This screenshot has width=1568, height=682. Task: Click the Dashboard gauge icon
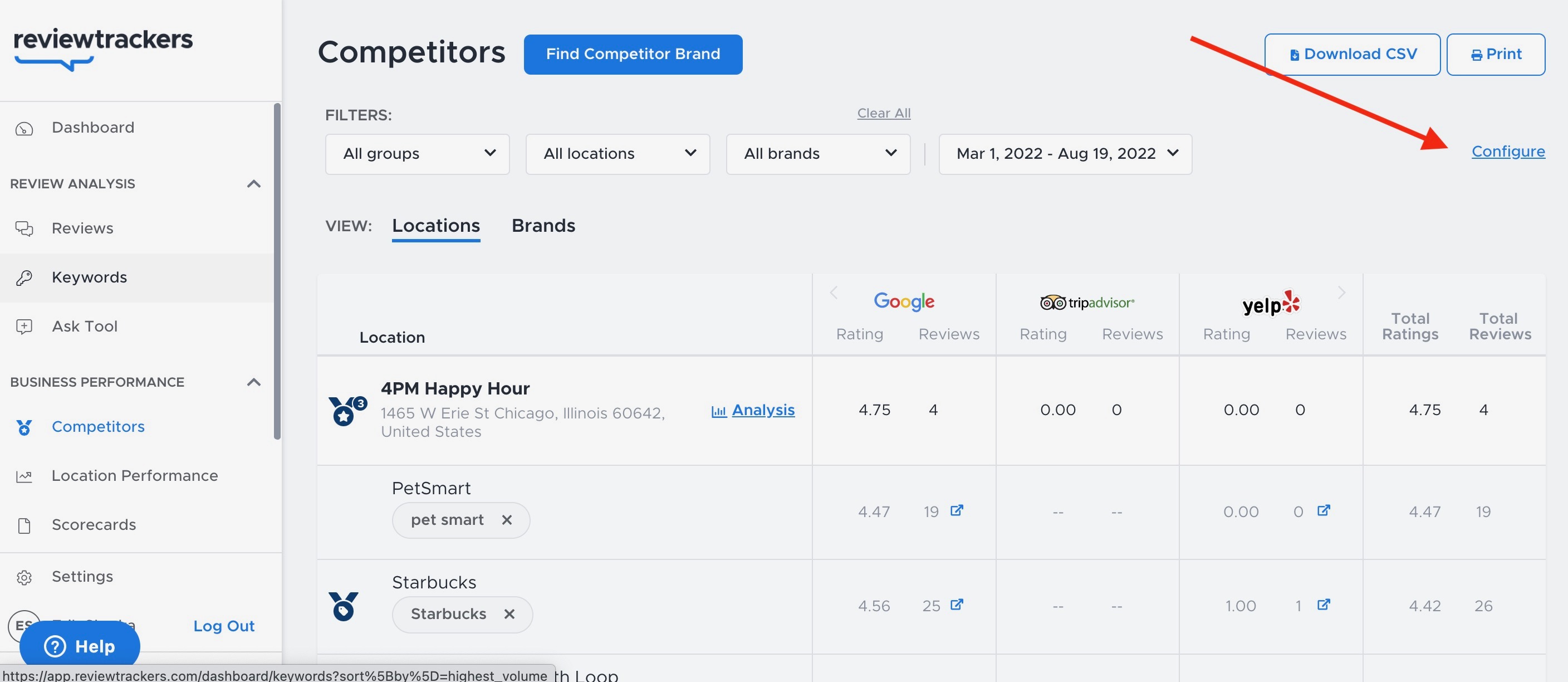tap(24, 129)
